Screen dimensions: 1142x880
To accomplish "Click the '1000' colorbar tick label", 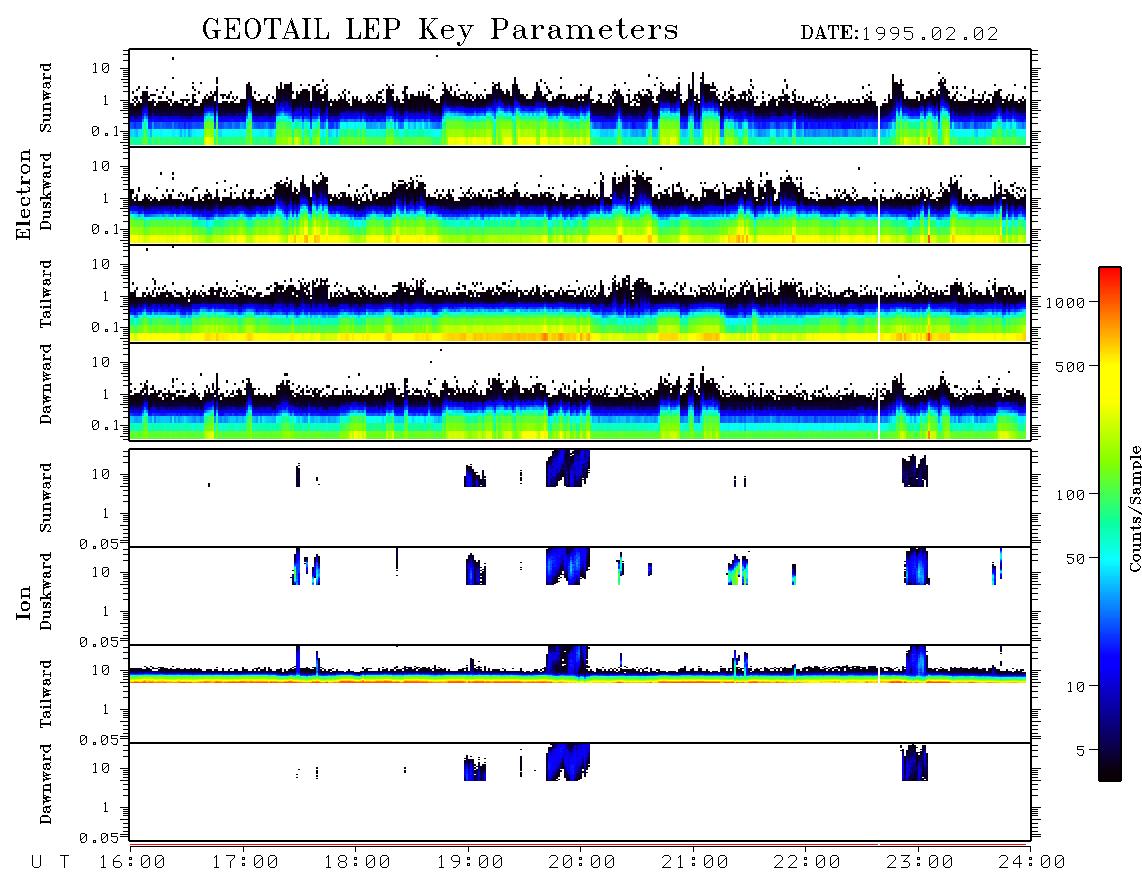I will 1066,303.
